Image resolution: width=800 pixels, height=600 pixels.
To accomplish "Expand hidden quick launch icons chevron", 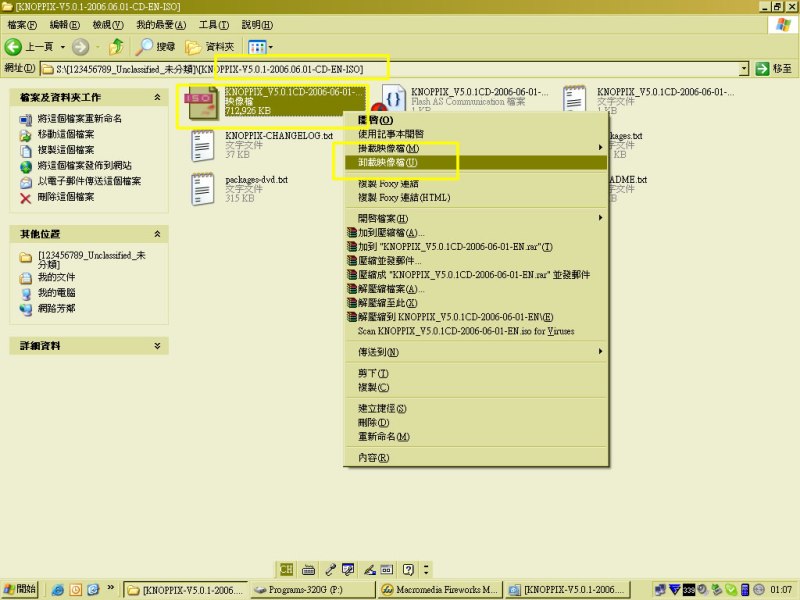I will point(110,587).
